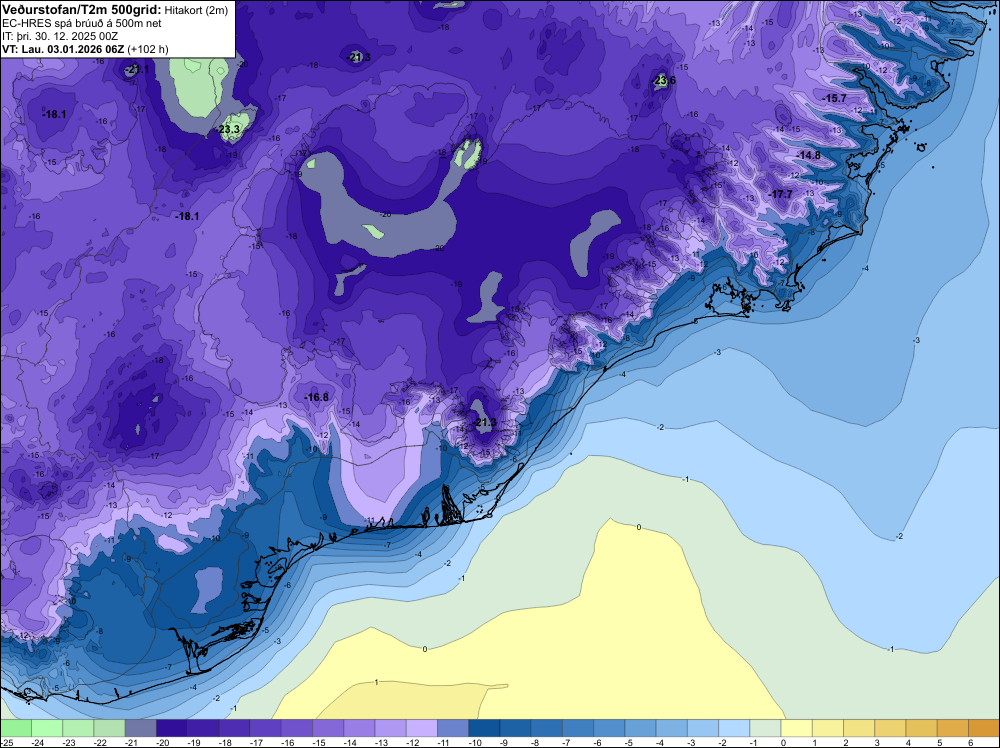
Task: Click orange legend swatch between 5 and 6
Action: tap(953, 728)
